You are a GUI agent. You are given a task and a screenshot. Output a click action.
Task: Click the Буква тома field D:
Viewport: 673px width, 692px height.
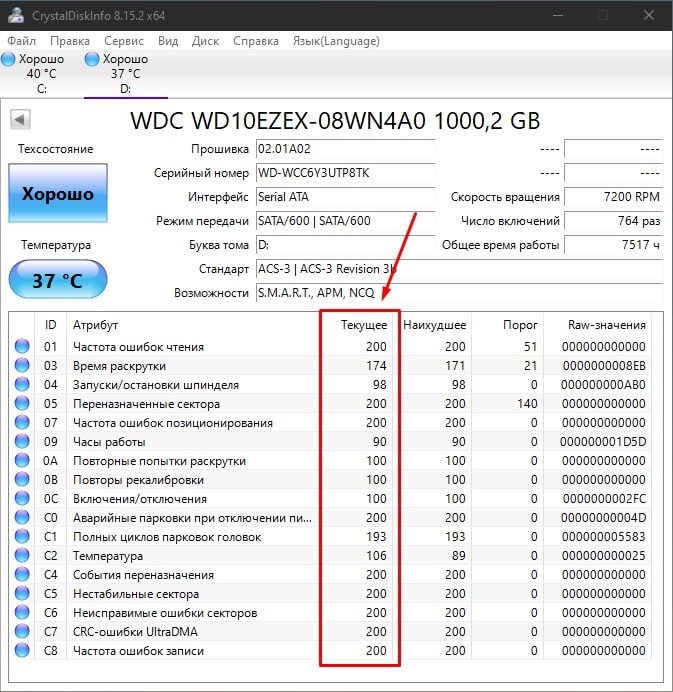pyautogui.click(x=346, y=244)
